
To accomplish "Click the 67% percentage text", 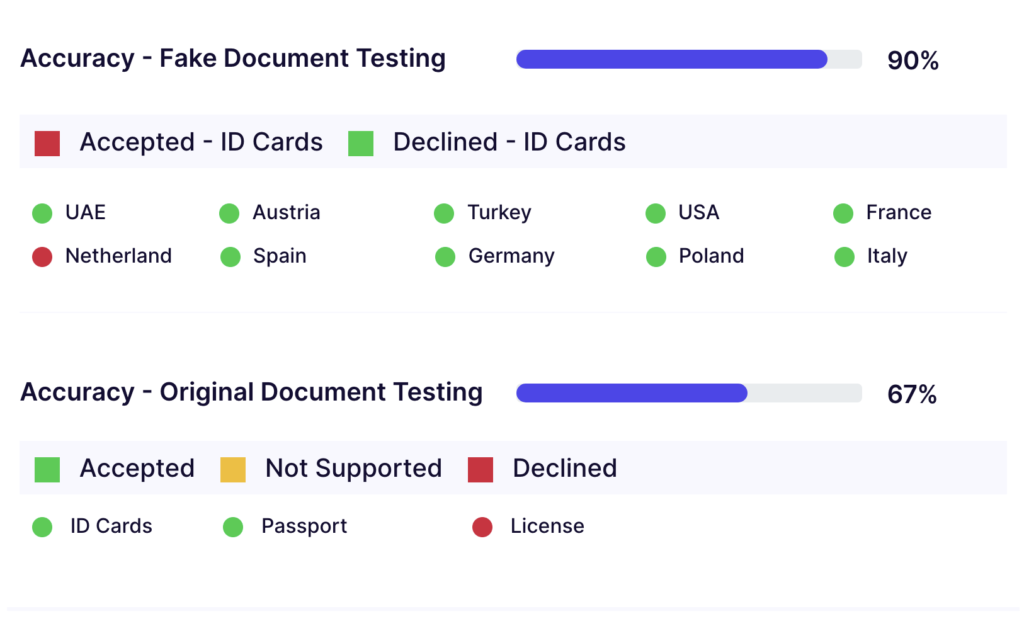I will [x=911, y=394].
